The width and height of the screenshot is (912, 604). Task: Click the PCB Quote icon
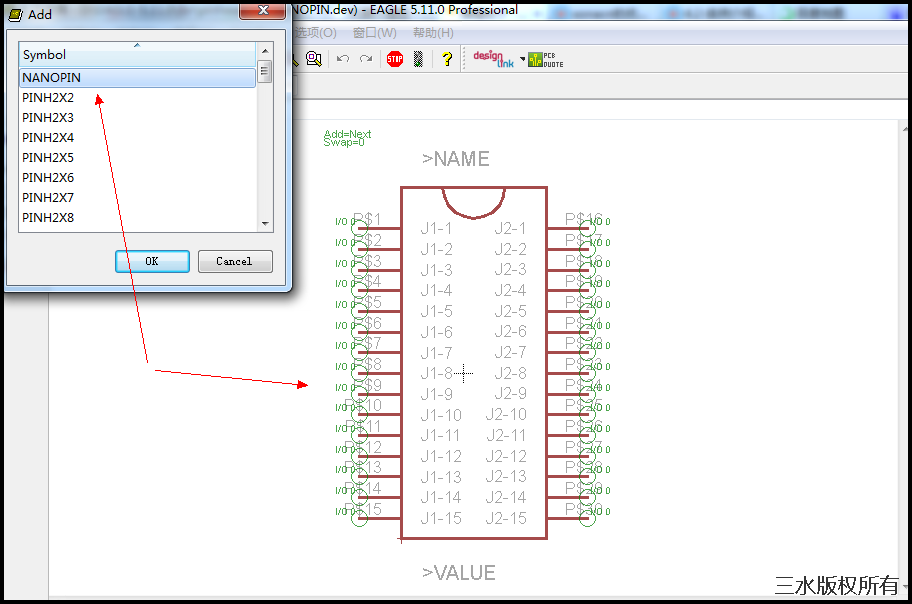546,59
